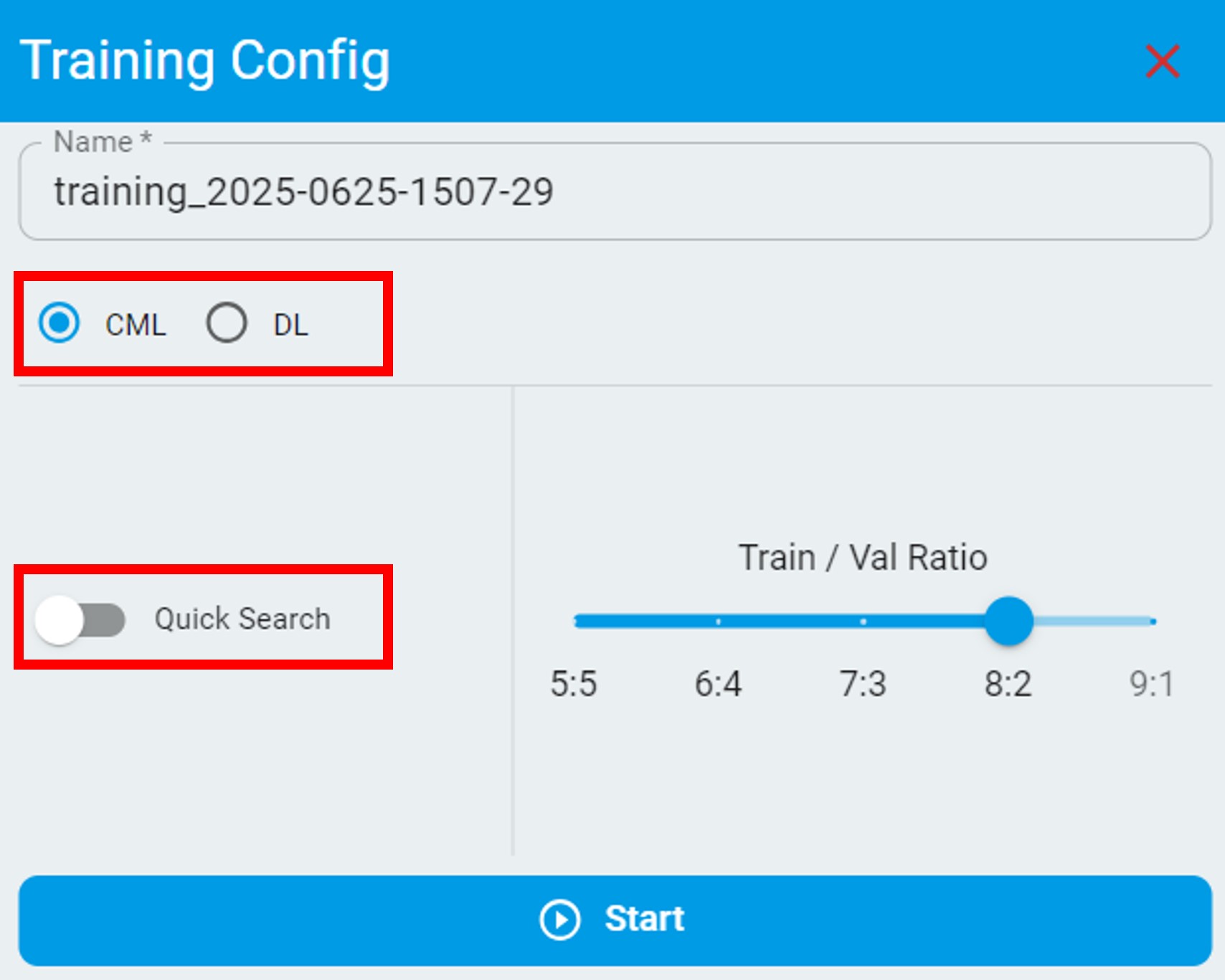Click the CML label text
The image size is (1225, 980).
tap(136, 325)
